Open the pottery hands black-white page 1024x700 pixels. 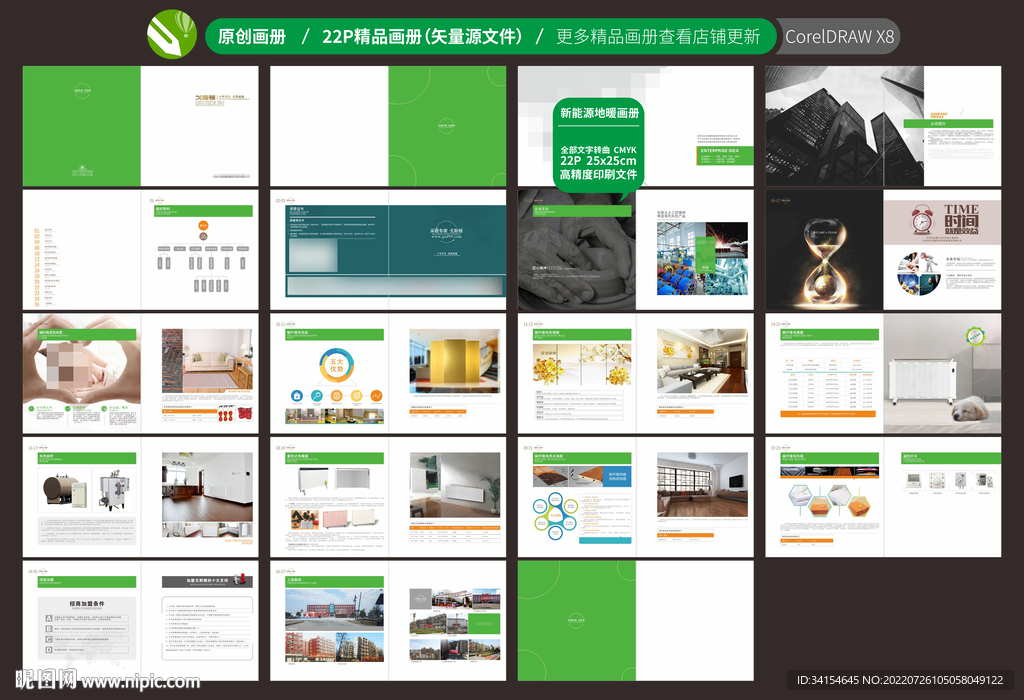pyautogui.click(x=577, y=249)
